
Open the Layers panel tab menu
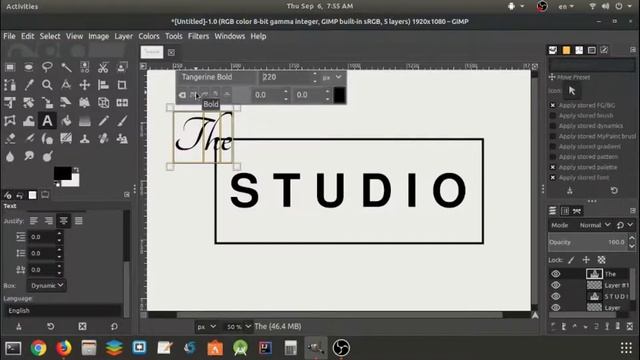[x=633, y=211]
